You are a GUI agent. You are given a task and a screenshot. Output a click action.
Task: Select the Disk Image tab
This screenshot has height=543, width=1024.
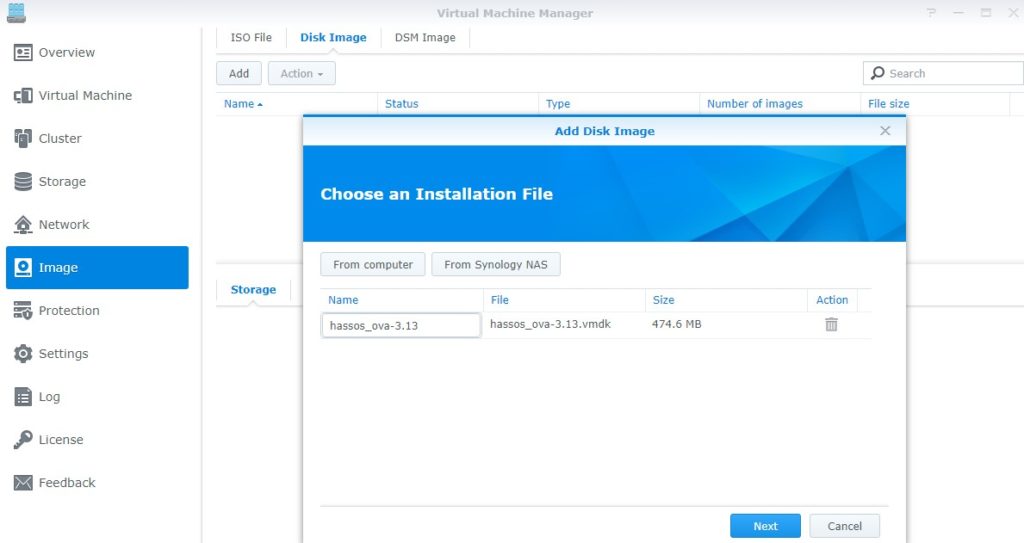click(x=333, y=37)
